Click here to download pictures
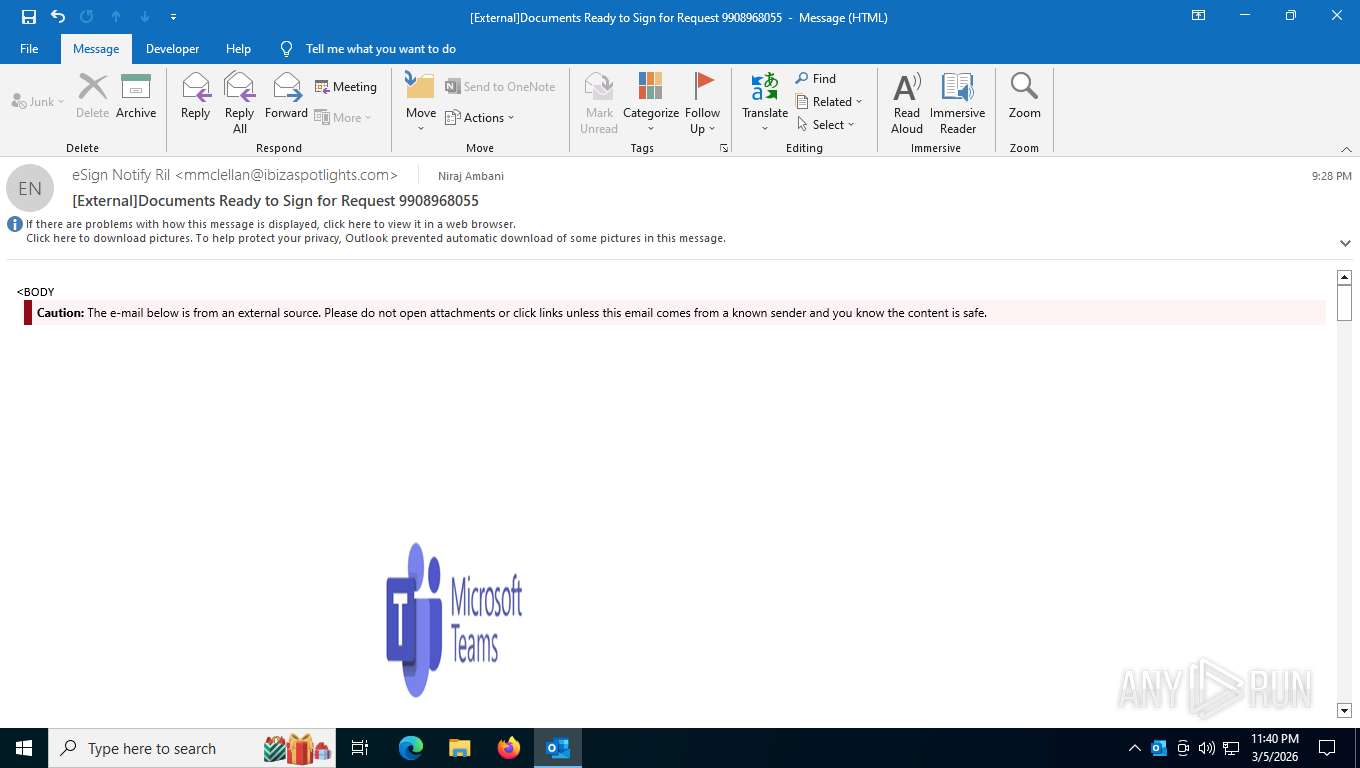 click(375, 238)
